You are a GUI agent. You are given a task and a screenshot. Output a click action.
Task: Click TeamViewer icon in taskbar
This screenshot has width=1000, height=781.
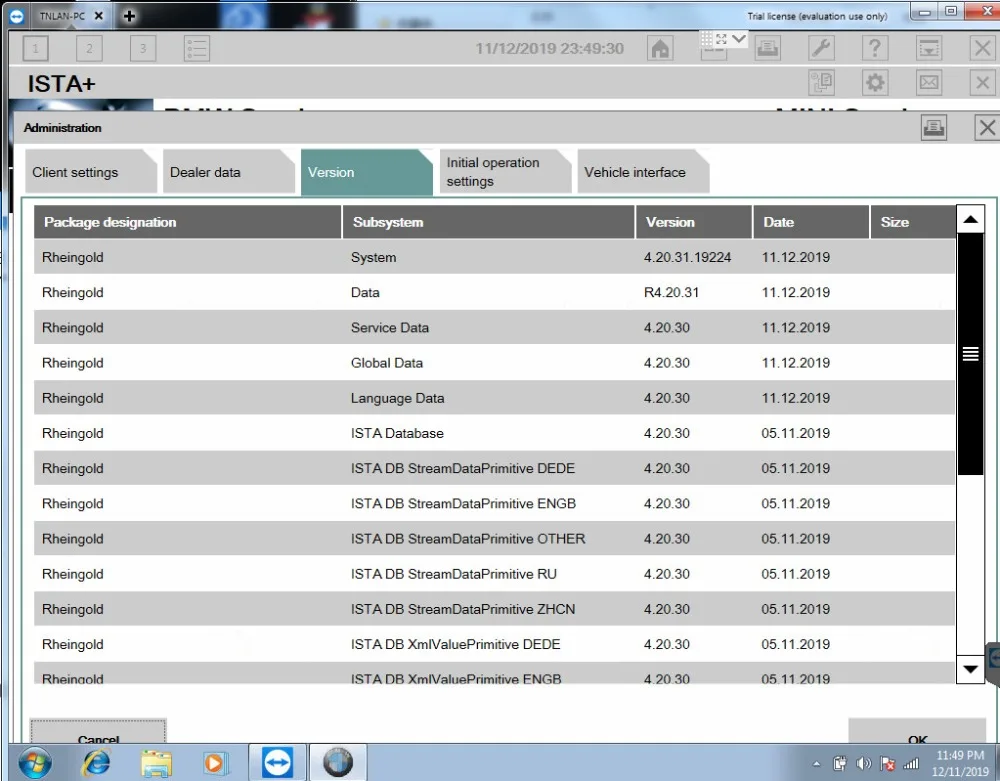[x=277, y=763]
